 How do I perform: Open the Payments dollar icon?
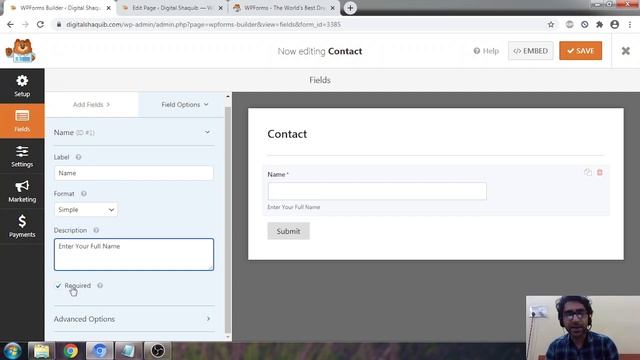22,222
